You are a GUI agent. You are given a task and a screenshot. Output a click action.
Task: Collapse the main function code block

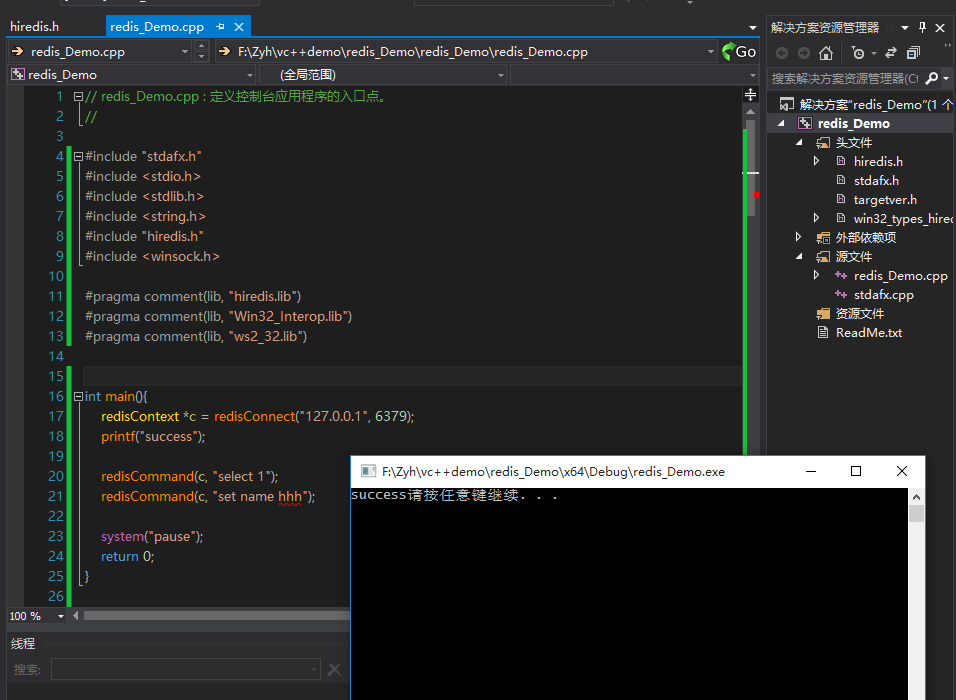click(78, 396)
